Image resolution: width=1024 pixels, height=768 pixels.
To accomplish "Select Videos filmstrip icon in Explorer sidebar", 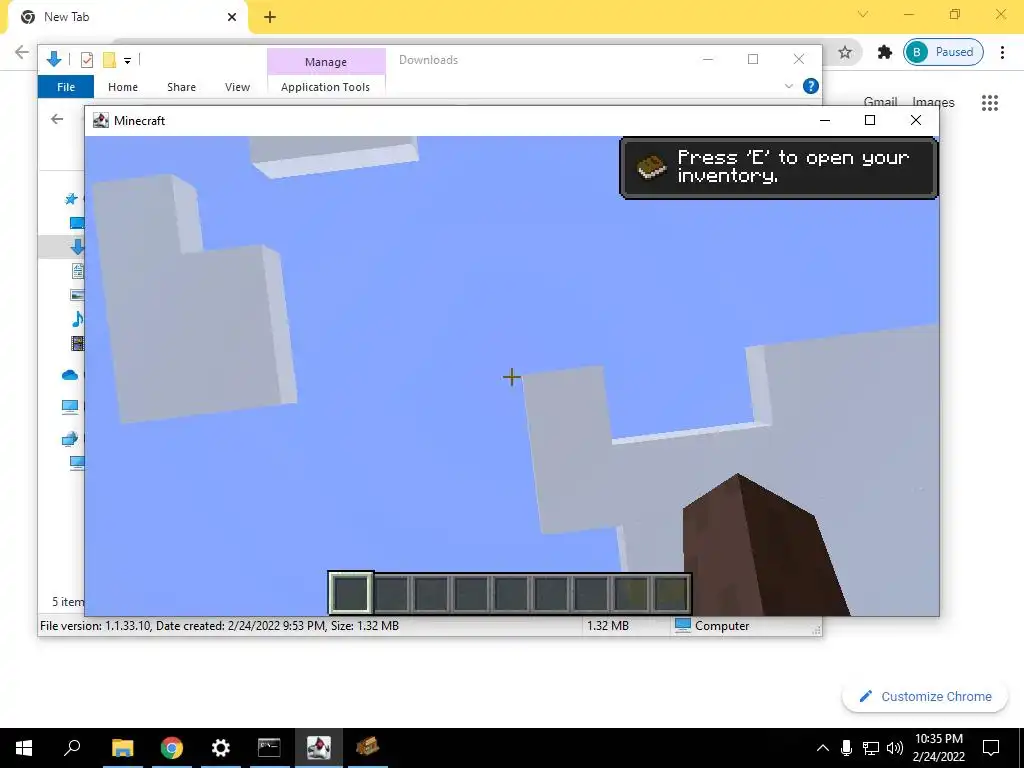I will pyautogui.click(x=77, y=343).
